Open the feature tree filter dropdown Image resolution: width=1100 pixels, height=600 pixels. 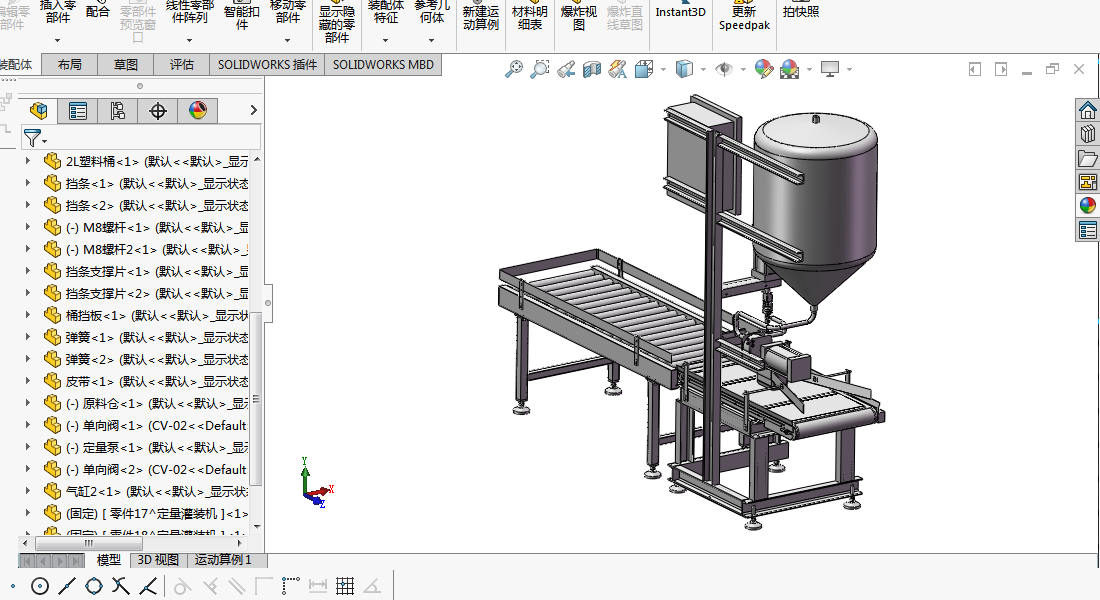point(36,138)
